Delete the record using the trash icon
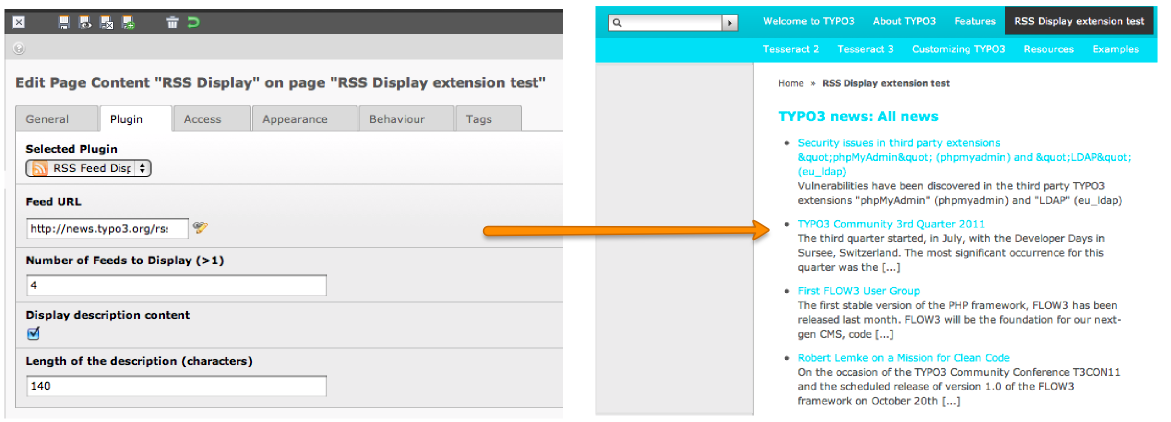 pos(172,22)
